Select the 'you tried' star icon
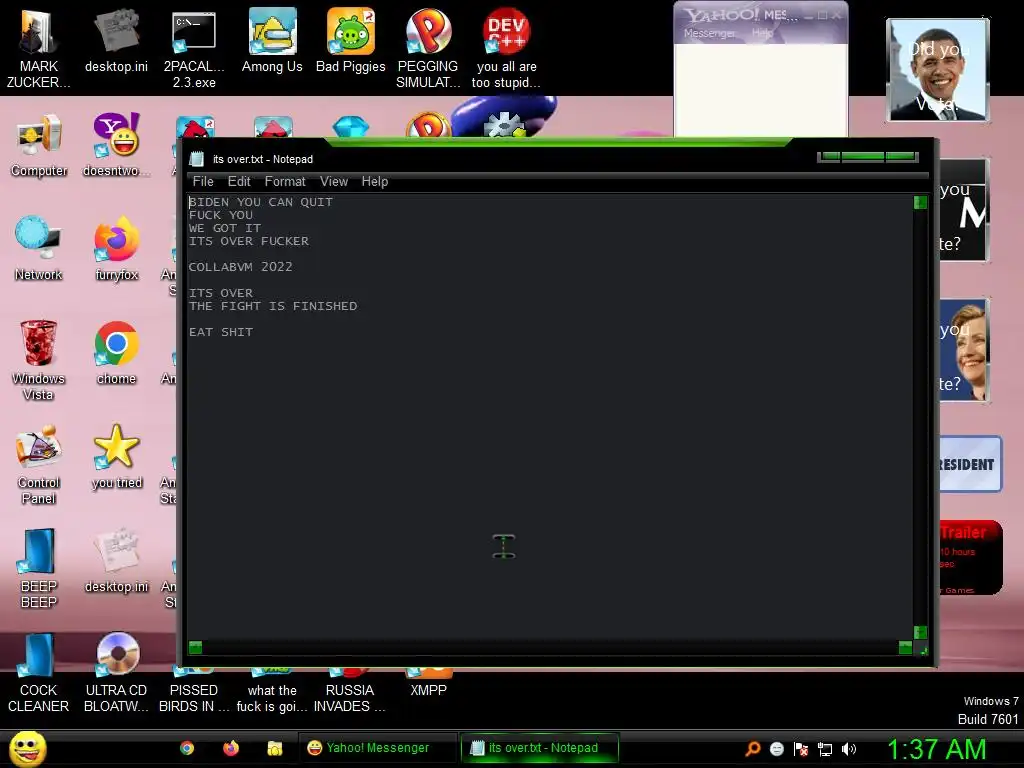The height and width of the screenshot is (768, 1024). click(x=116, y=456)
